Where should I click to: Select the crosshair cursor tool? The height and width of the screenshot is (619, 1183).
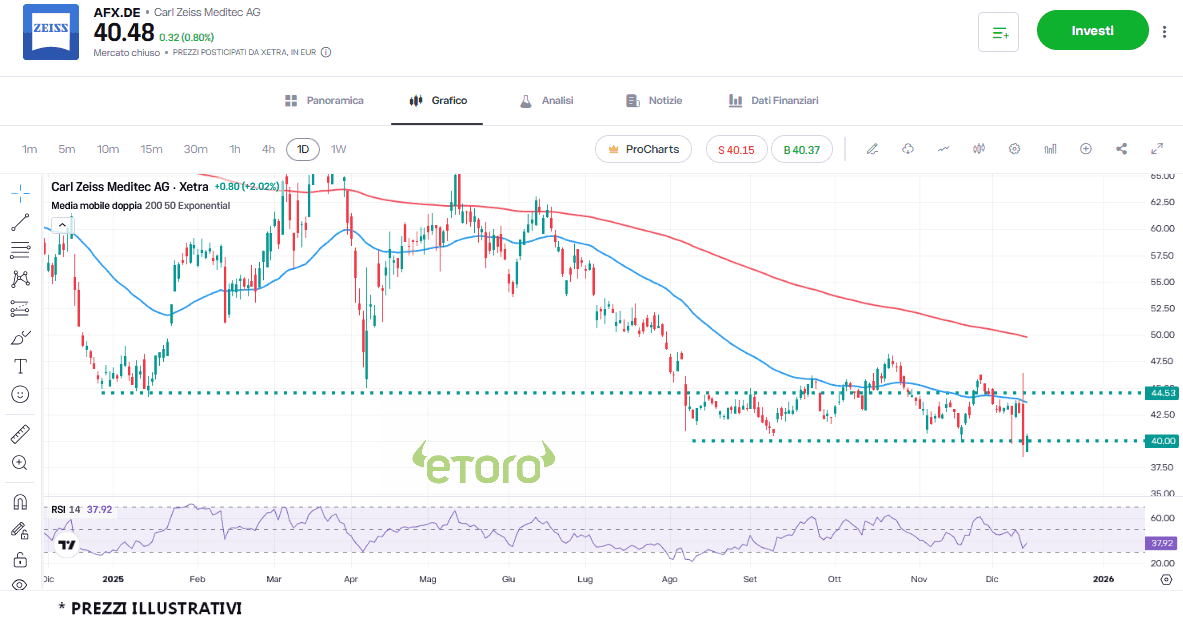tap(20, 192)
